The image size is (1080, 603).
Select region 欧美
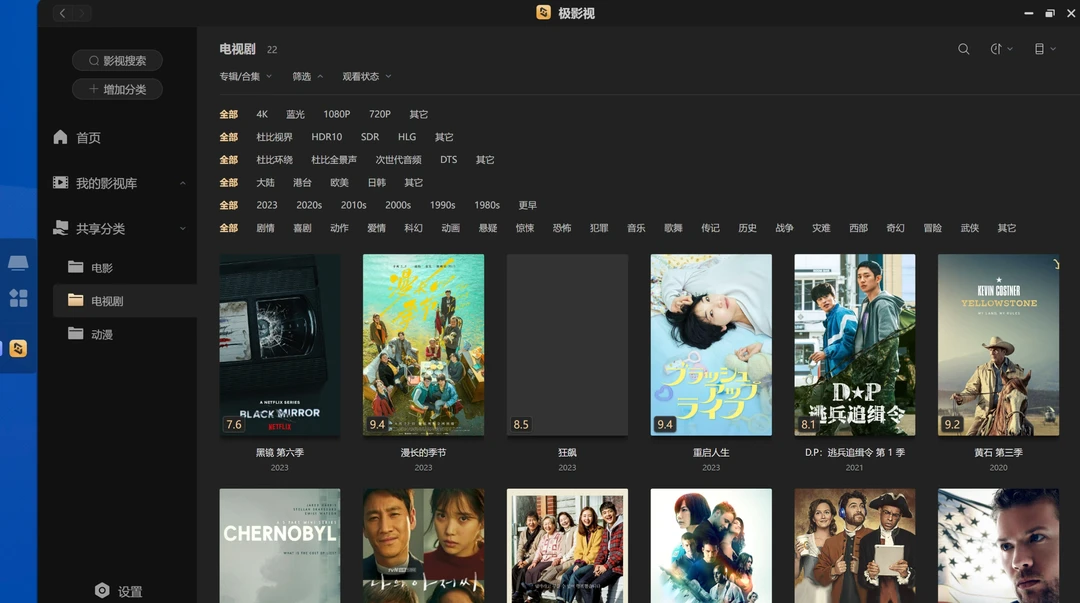click(340, 183)
